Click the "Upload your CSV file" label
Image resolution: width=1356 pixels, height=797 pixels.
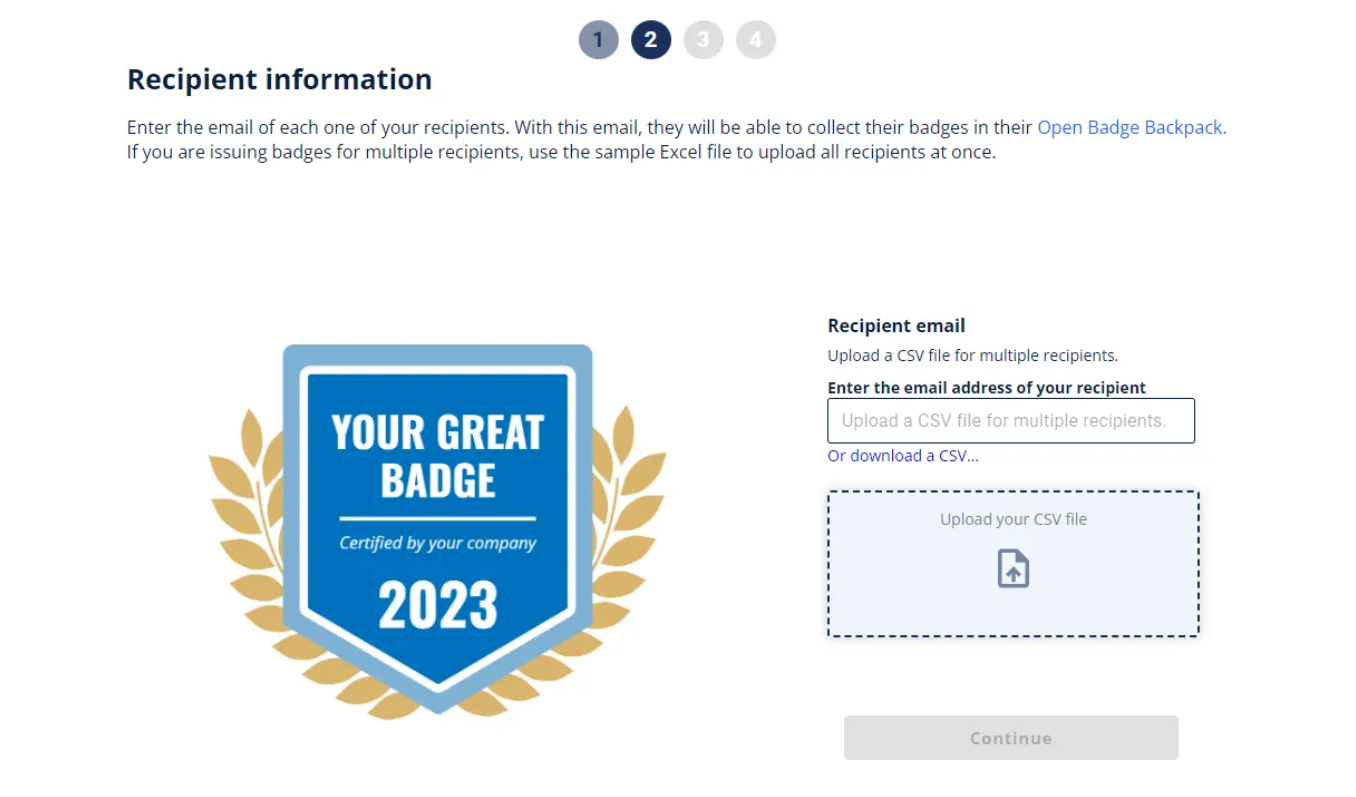(x=1013, y=519)
